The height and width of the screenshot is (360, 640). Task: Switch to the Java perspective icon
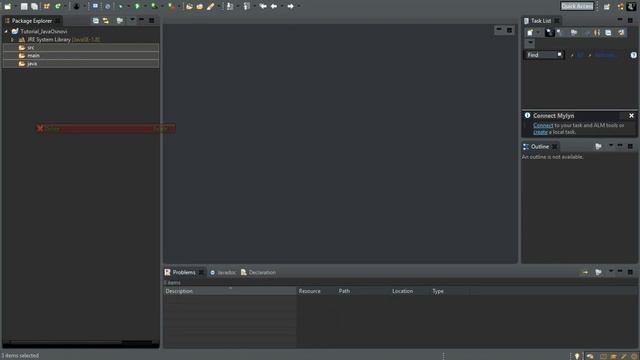point(631,6)
